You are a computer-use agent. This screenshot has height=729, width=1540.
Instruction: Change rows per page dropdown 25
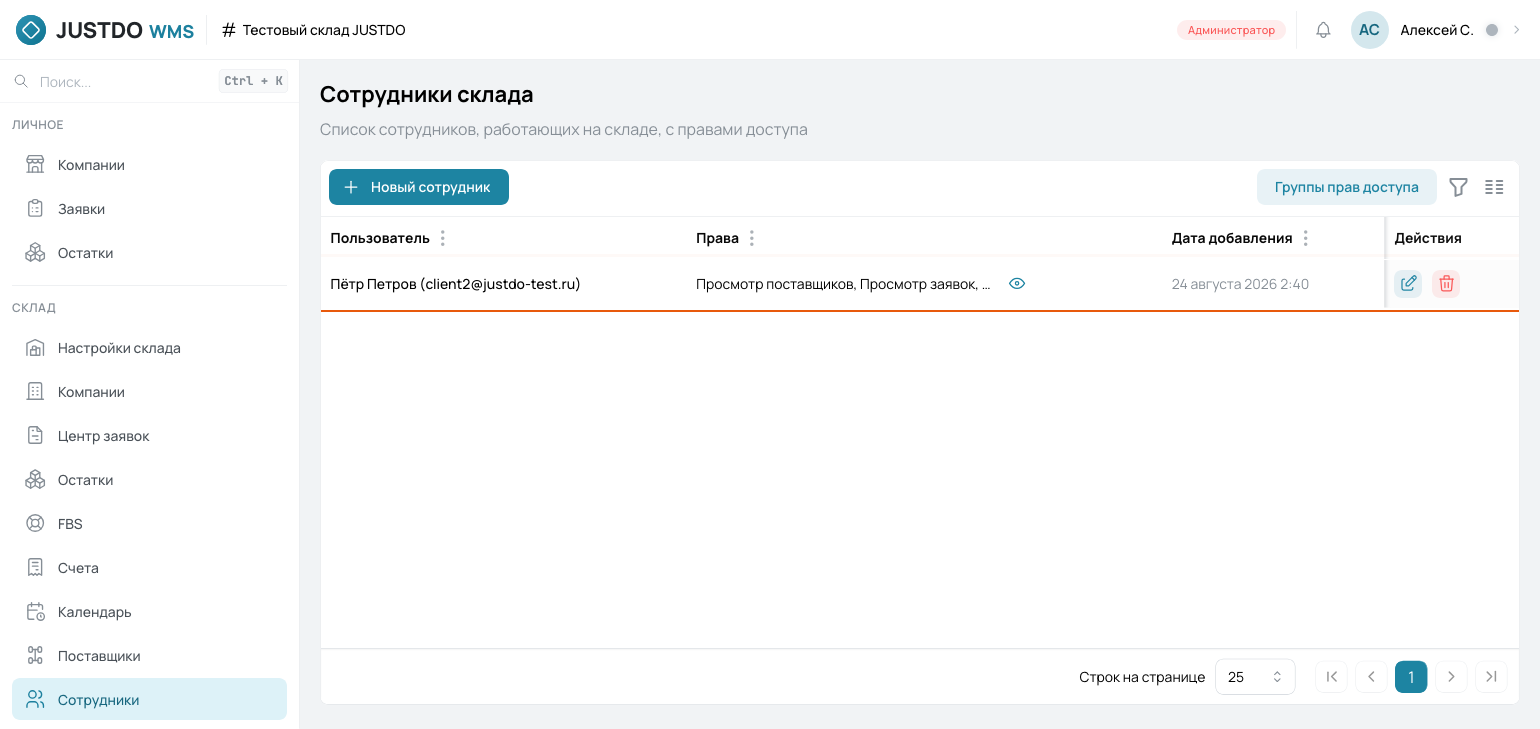(1255, 677)
